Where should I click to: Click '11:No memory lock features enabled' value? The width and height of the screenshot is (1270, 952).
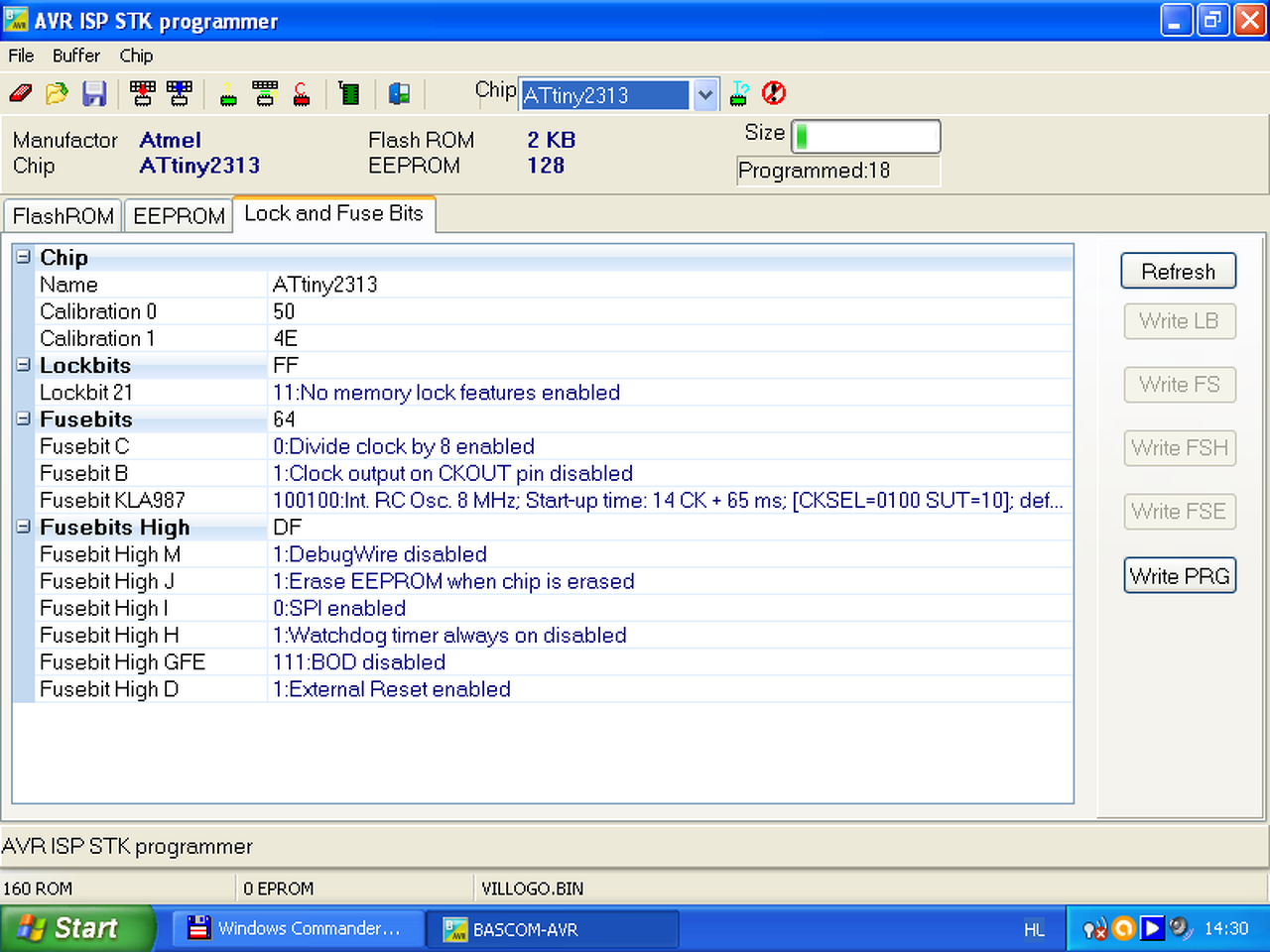click(446, 393)
